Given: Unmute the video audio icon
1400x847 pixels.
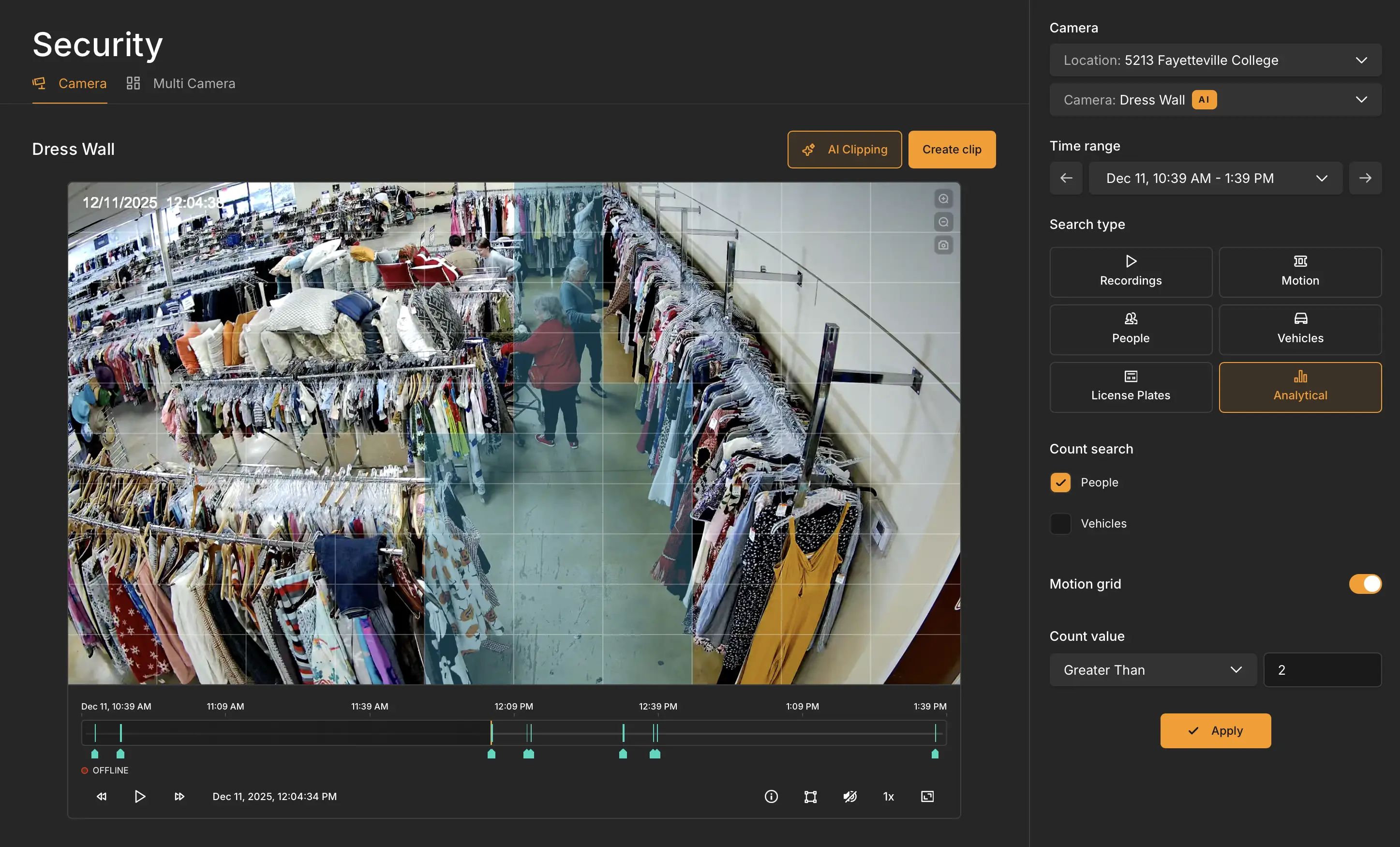Looking at the screenshot, I should [850, 796].
